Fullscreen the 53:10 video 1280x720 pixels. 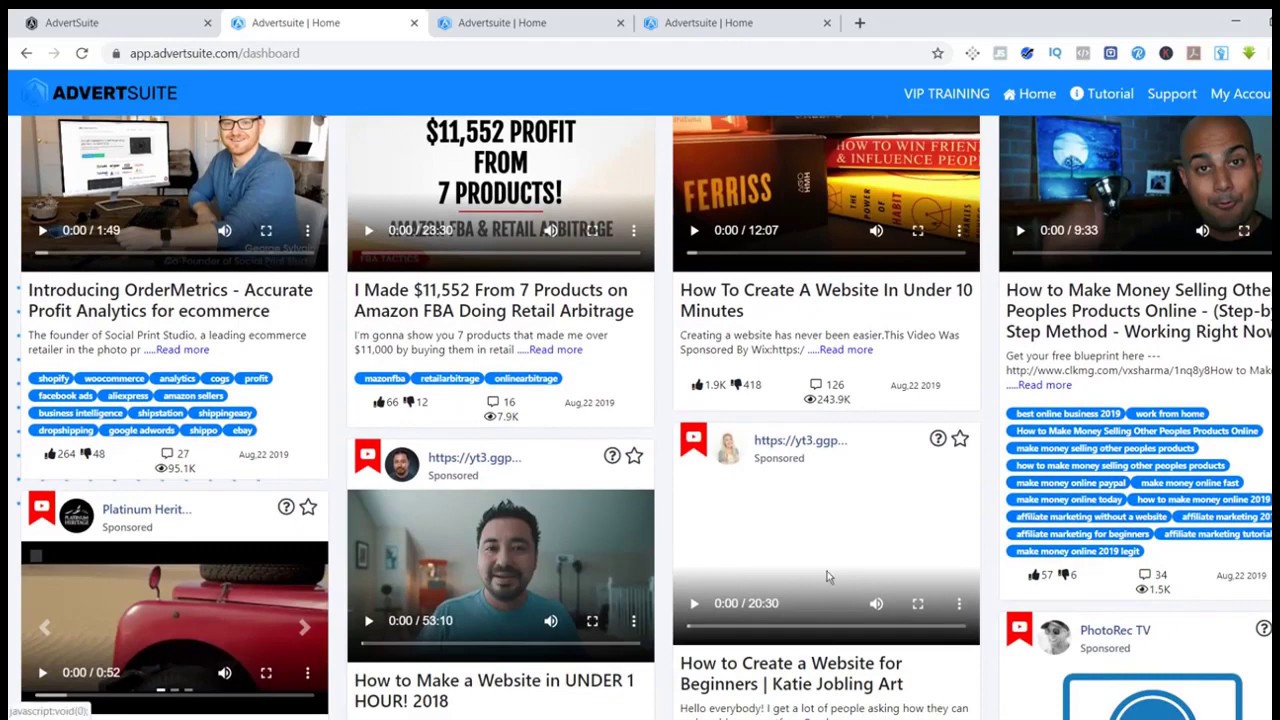point(592,621)
